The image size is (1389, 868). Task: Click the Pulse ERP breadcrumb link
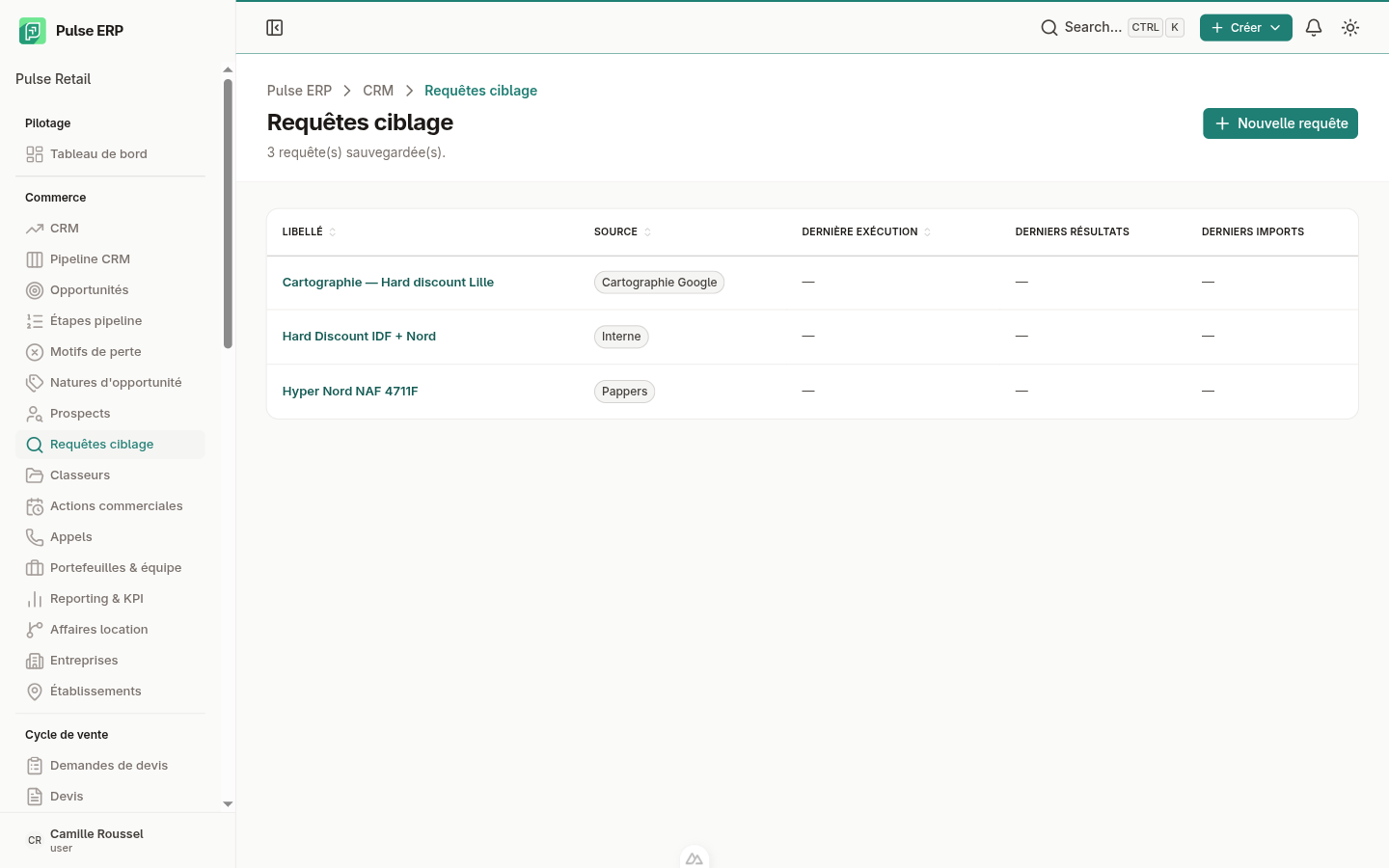coord(299,91)
